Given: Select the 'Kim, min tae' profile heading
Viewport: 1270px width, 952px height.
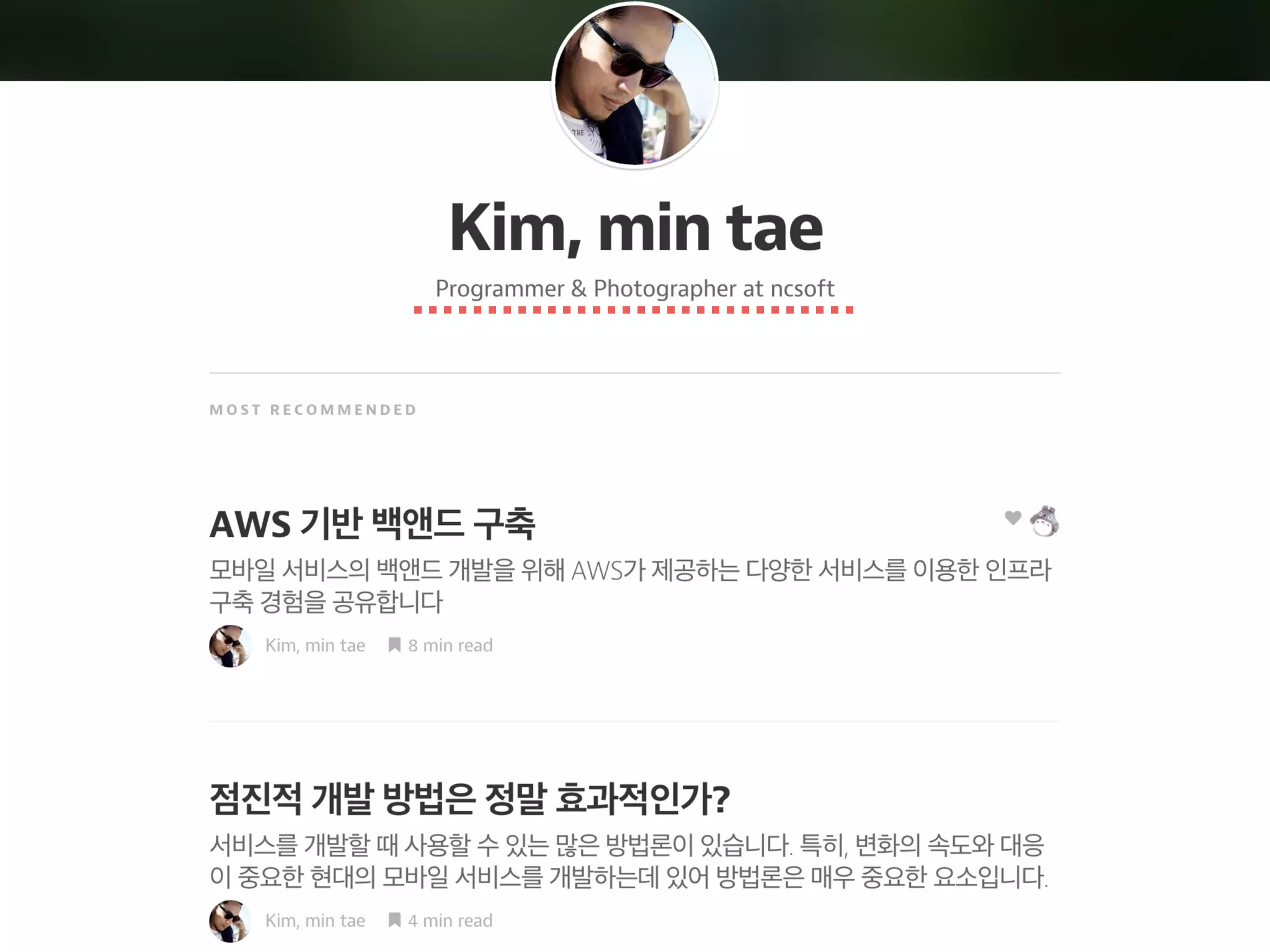Looking at the screenshot, I should point(636,228).
